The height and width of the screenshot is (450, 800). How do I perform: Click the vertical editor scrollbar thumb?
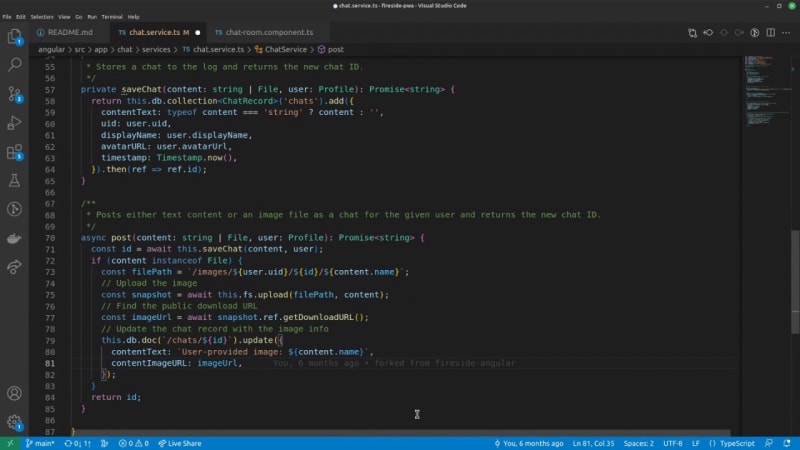click(795, 282)
